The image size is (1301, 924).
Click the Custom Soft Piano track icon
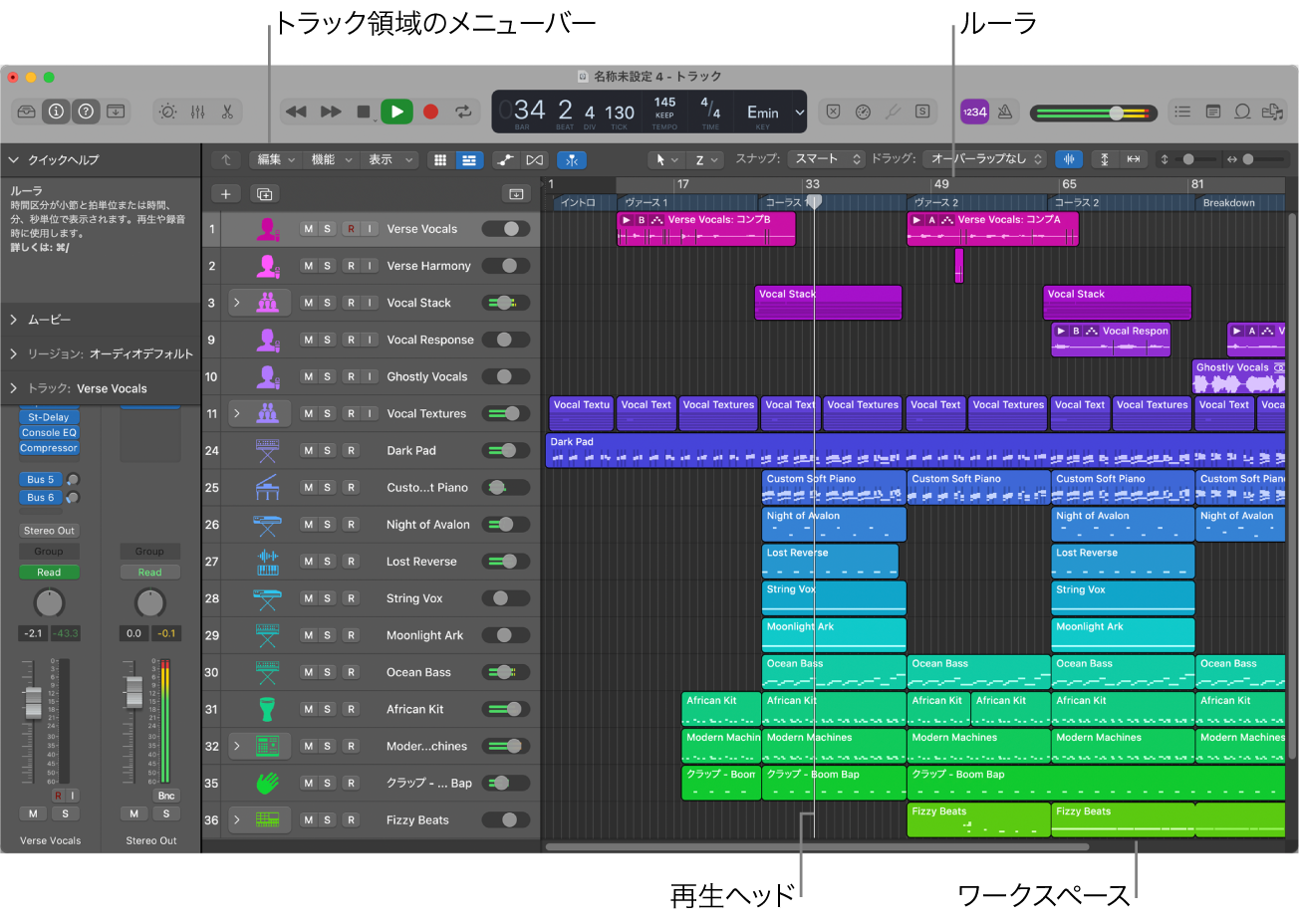click(x=267, y=488)
